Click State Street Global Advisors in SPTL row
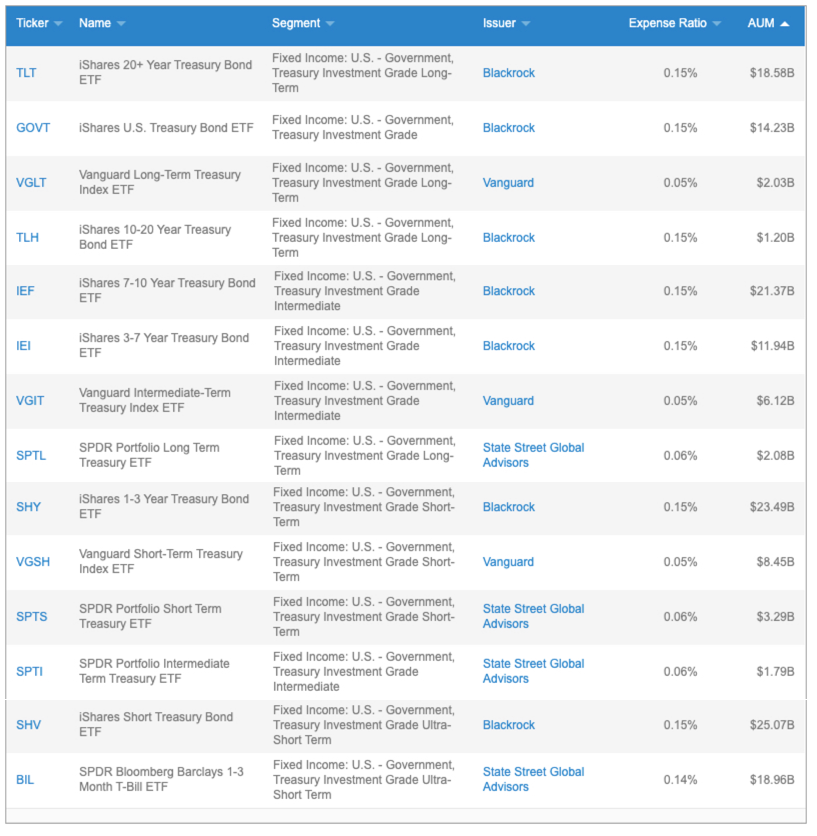Viewport: 817px width, 836px height. (533, 455)
